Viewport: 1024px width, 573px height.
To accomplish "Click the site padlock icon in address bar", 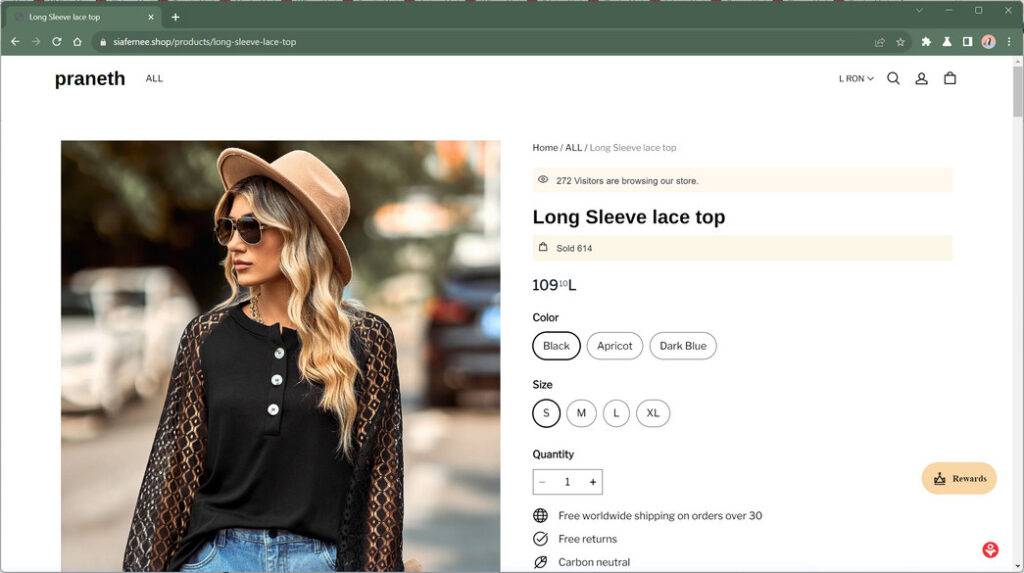I will [103, 42].
